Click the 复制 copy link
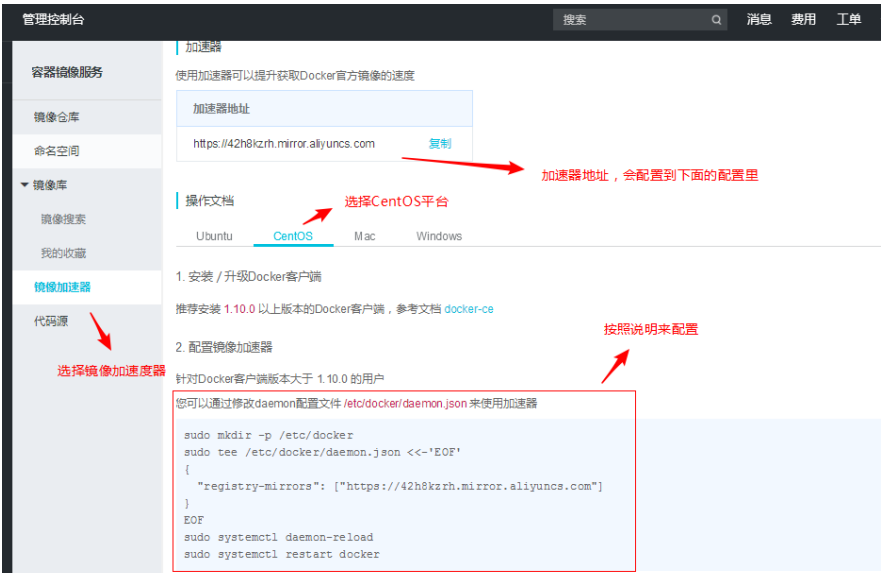This screenshot has width=885, height=573. (440, 143)
